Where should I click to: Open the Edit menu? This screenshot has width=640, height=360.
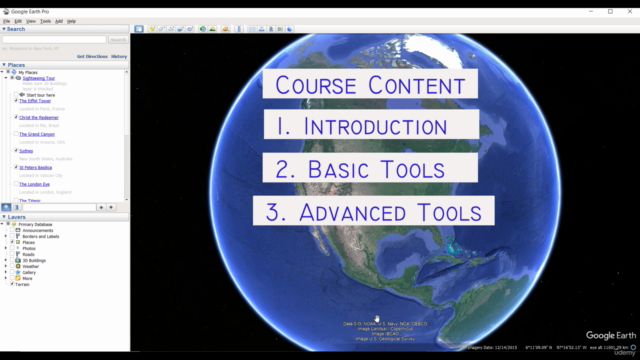[18, 21]
